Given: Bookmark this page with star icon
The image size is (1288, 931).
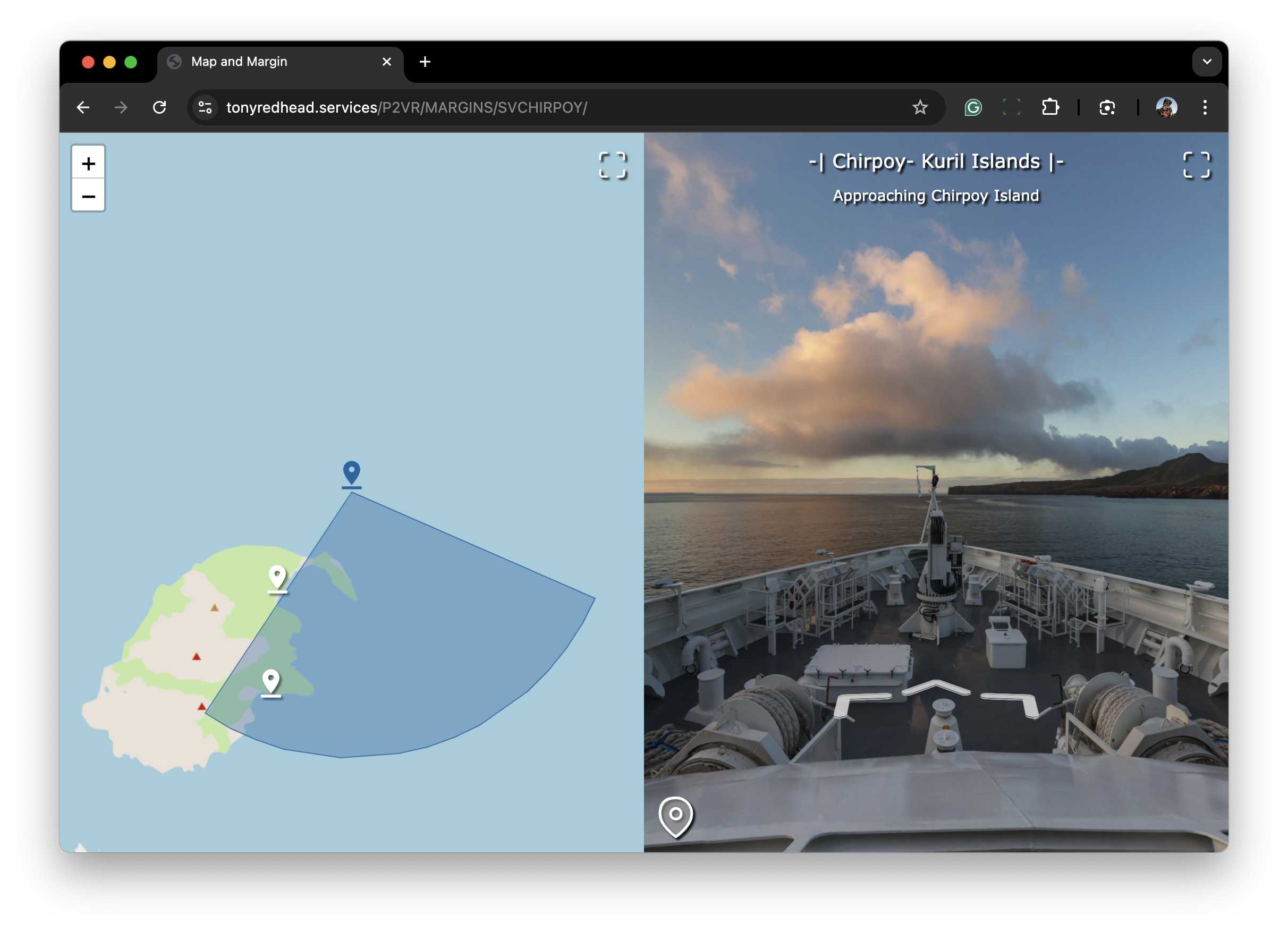Looking at the screenshot, I should (920, 107).
